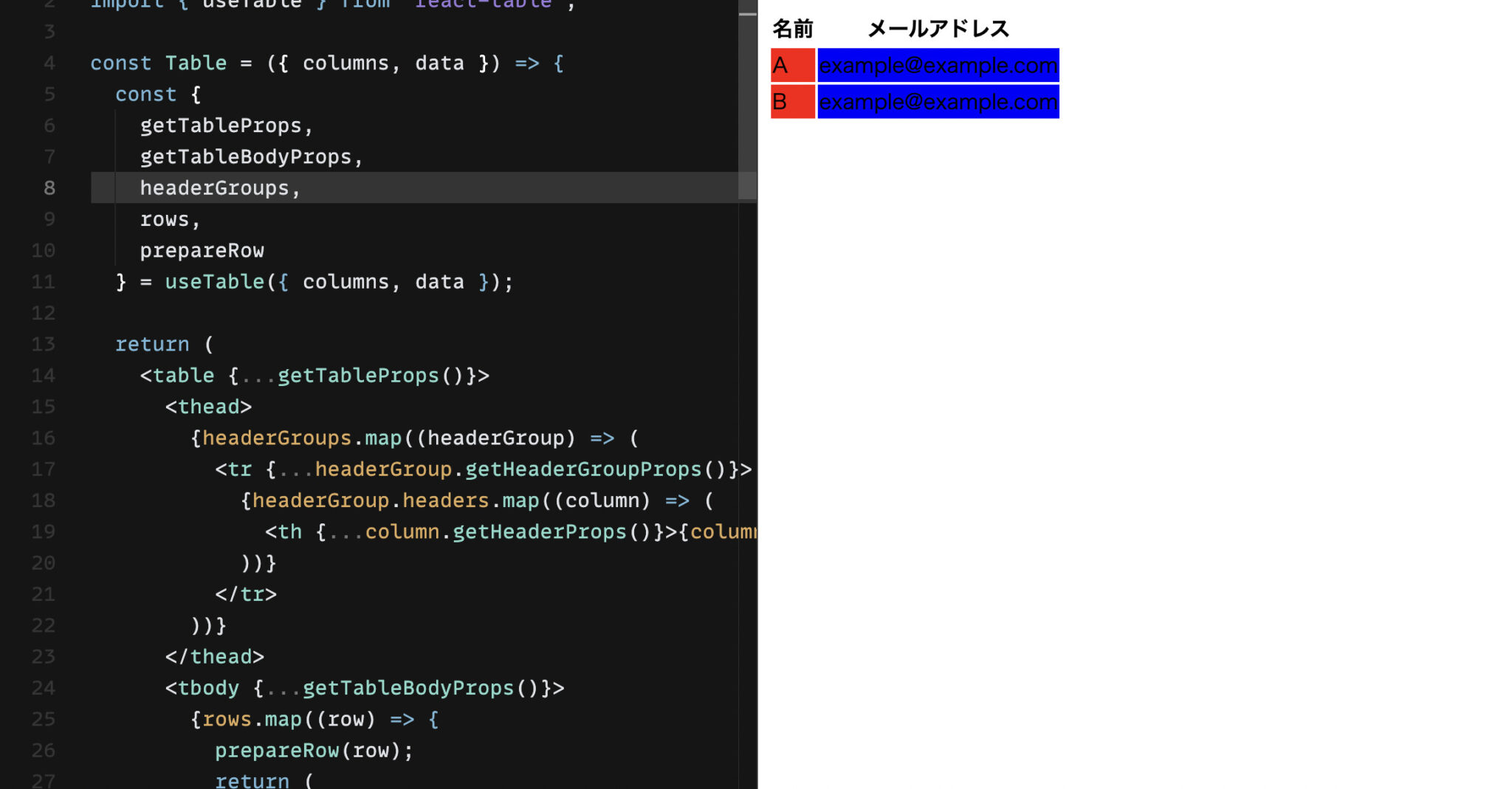Click the red cell labeled A

click(x=792, y=65)
